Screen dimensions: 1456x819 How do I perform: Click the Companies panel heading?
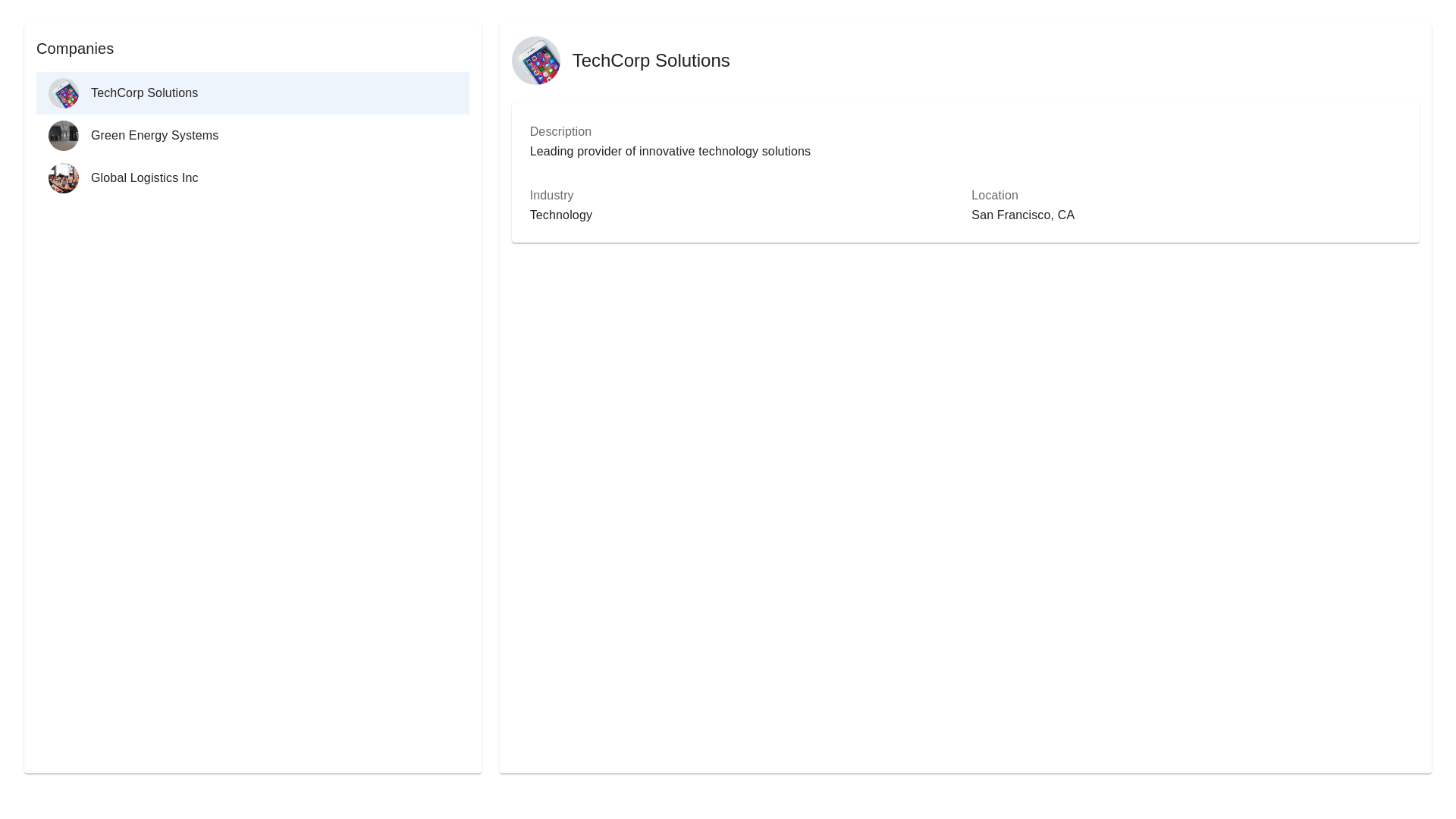pos(75,49)
